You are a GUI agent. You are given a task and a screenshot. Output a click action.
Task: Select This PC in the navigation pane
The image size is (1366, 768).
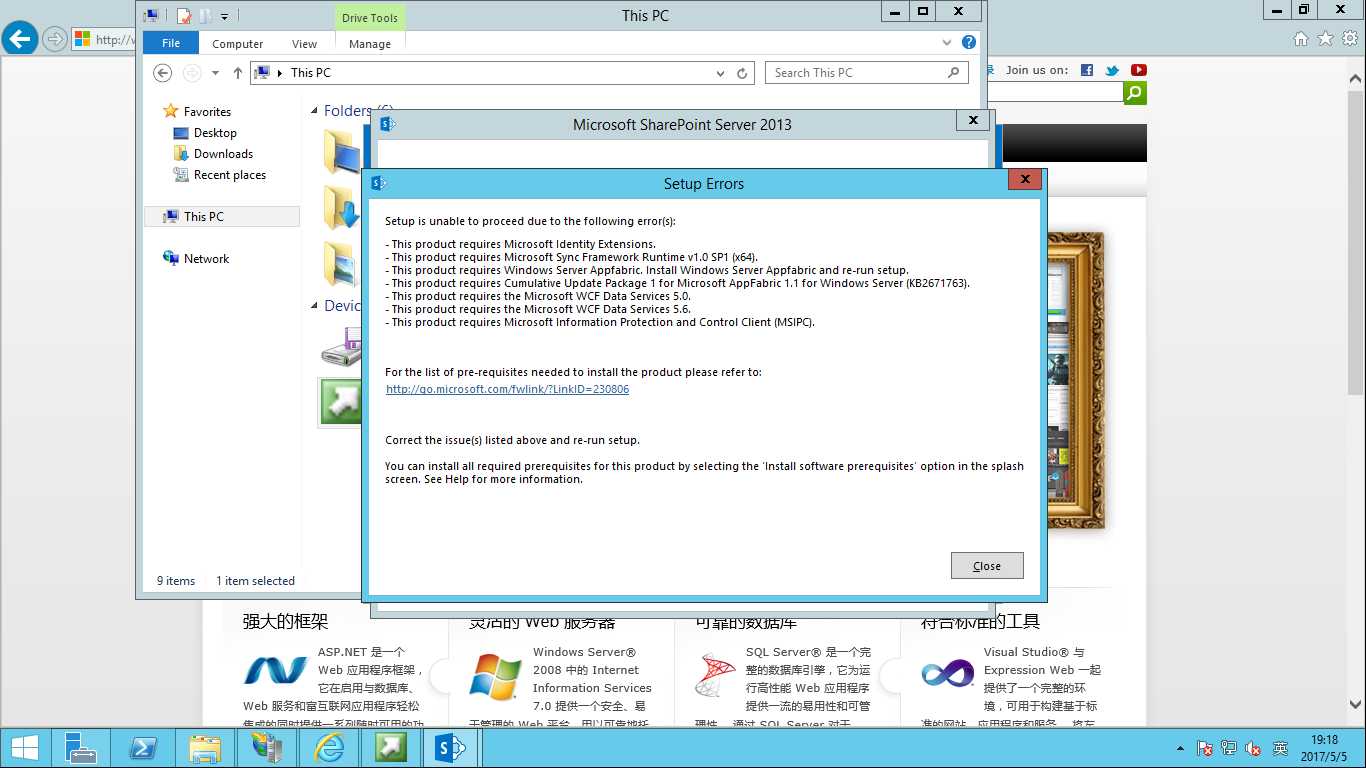click(x=222, y=217)
